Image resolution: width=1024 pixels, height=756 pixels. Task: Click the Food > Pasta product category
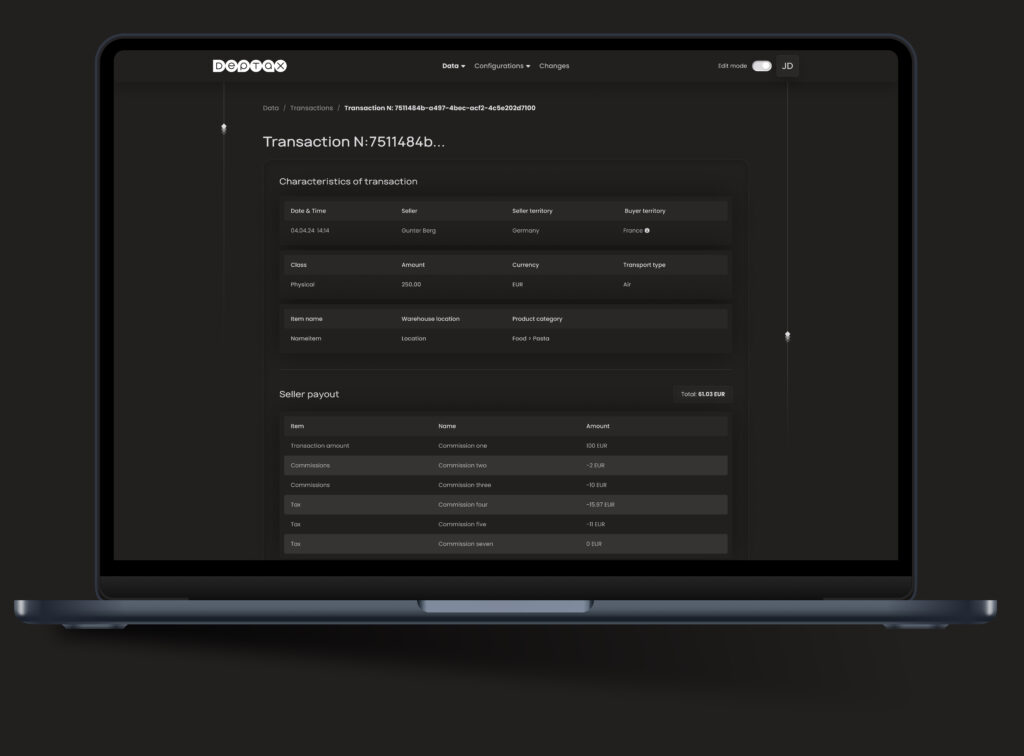point(530,338)
